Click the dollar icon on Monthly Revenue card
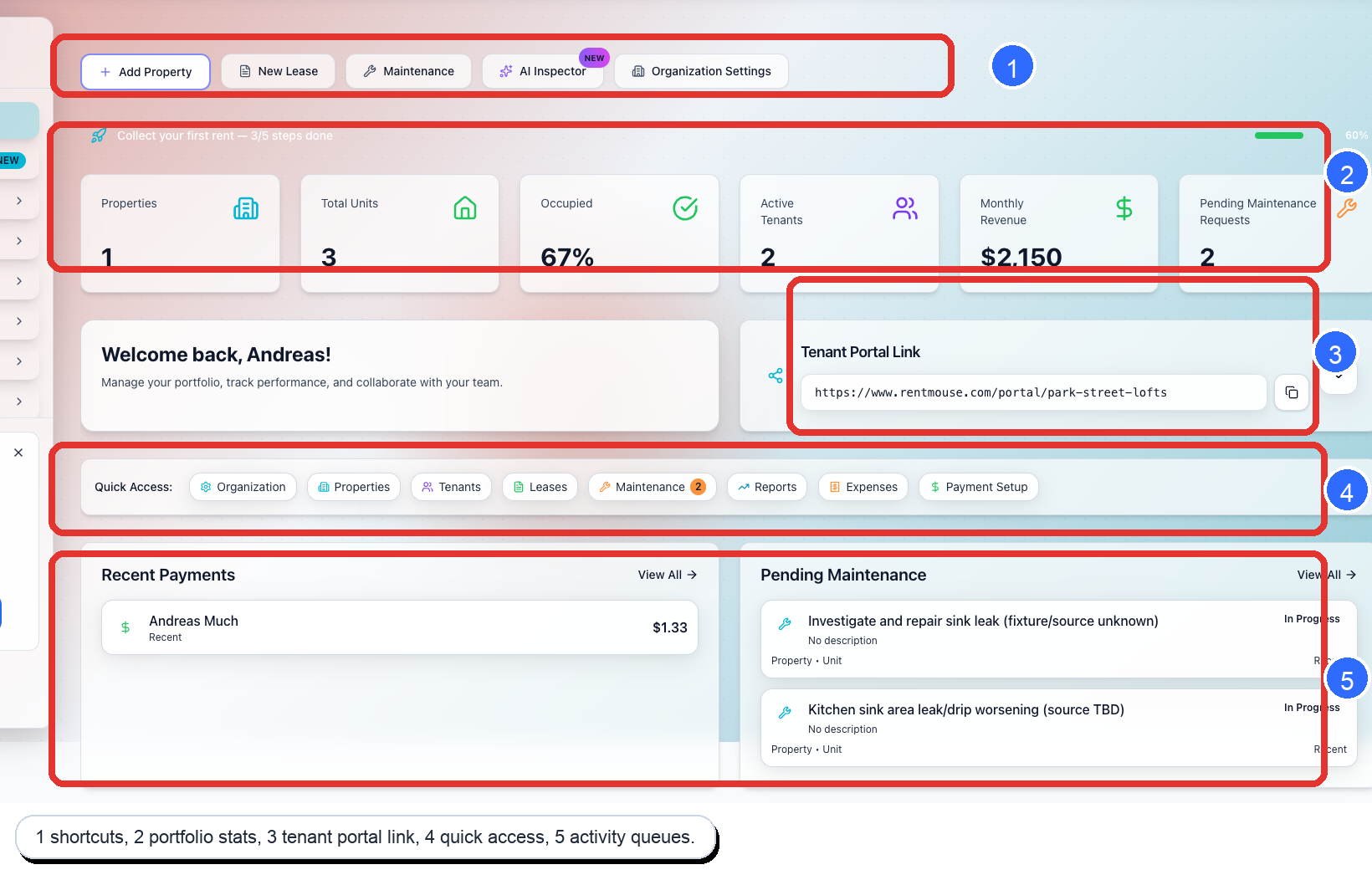 (1124, 208)
